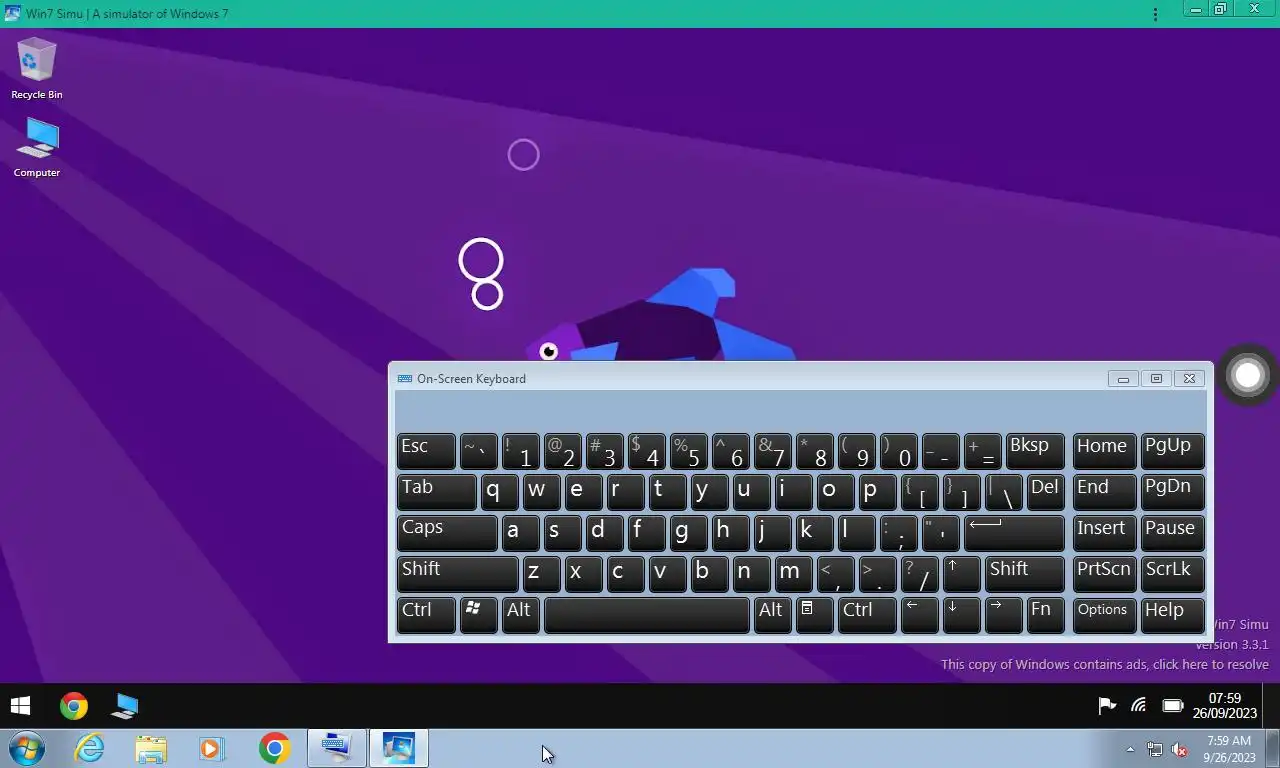
Task: Click the Home key
Action: coord(1104,451)
